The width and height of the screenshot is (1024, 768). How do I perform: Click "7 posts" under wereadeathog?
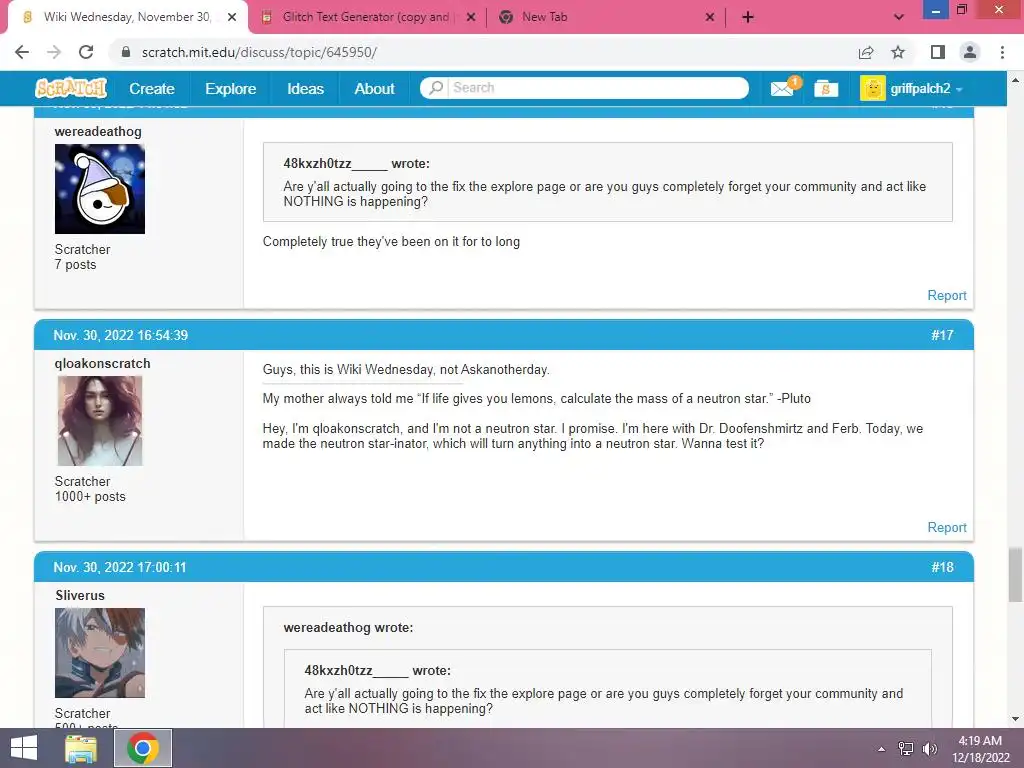coord(75,265)
